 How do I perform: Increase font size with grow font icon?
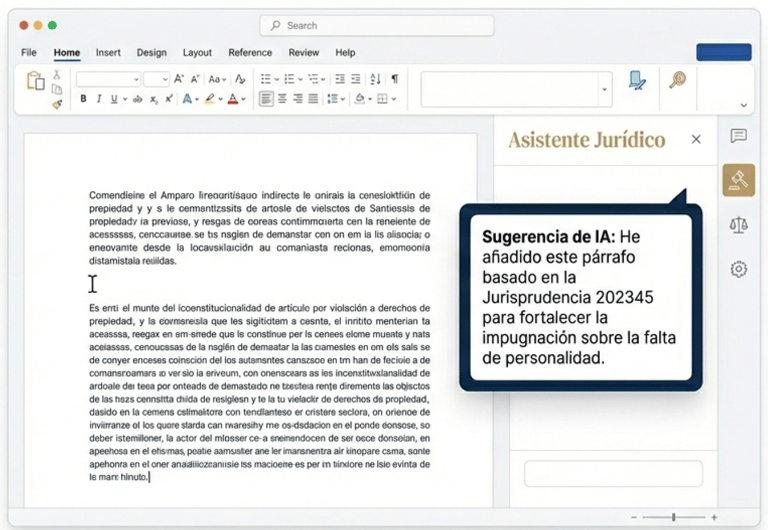point(179,79)
